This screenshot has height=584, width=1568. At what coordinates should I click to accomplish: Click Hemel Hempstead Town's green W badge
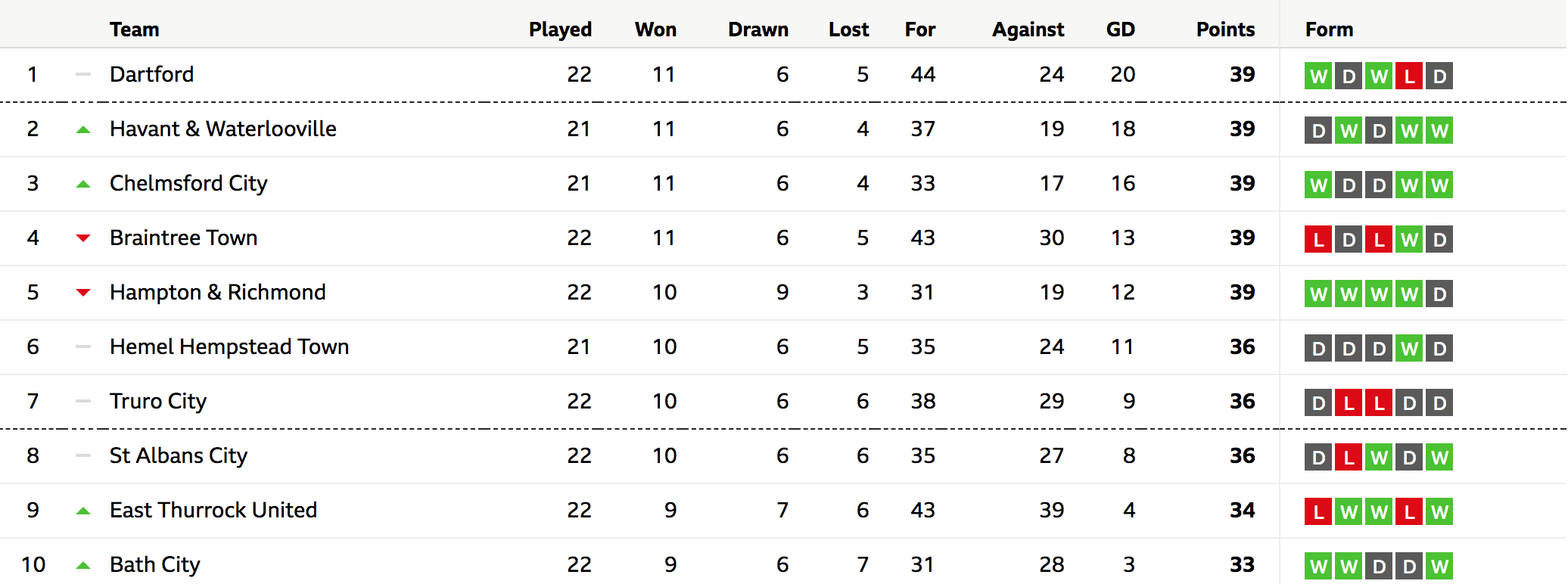1409,348
